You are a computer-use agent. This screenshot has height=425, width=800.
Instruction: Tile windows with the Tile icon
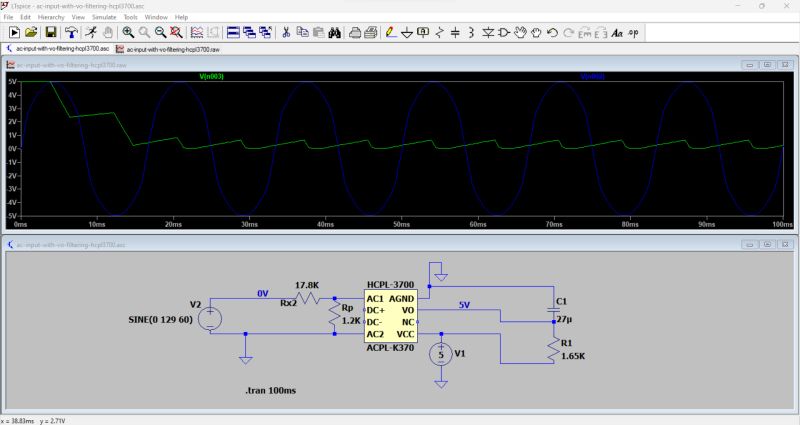point(233,33)
